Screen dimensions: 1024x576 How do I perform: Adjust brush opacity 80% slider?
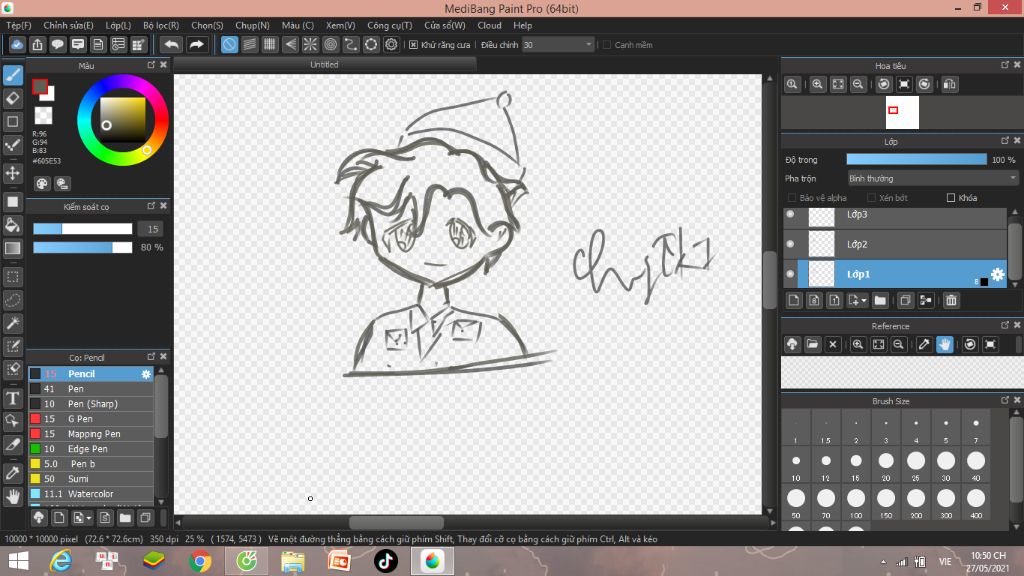coord(83,248)
